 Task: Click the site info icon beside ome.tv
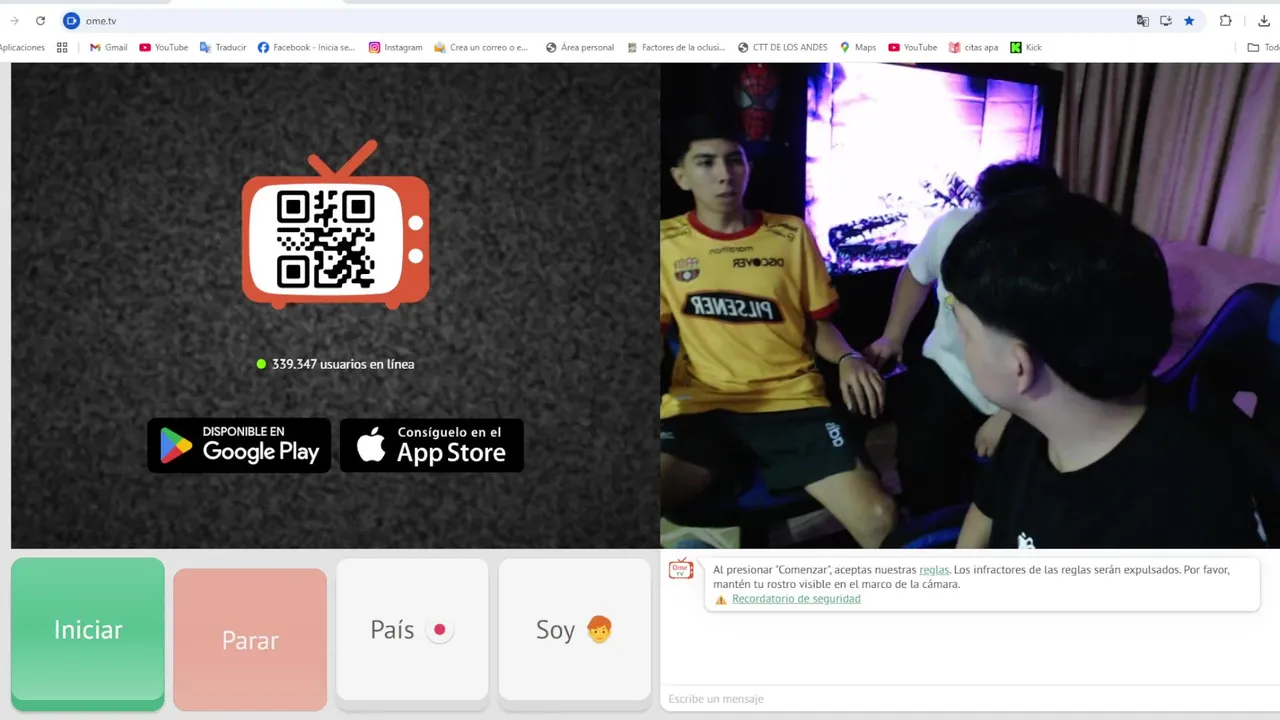71,20
